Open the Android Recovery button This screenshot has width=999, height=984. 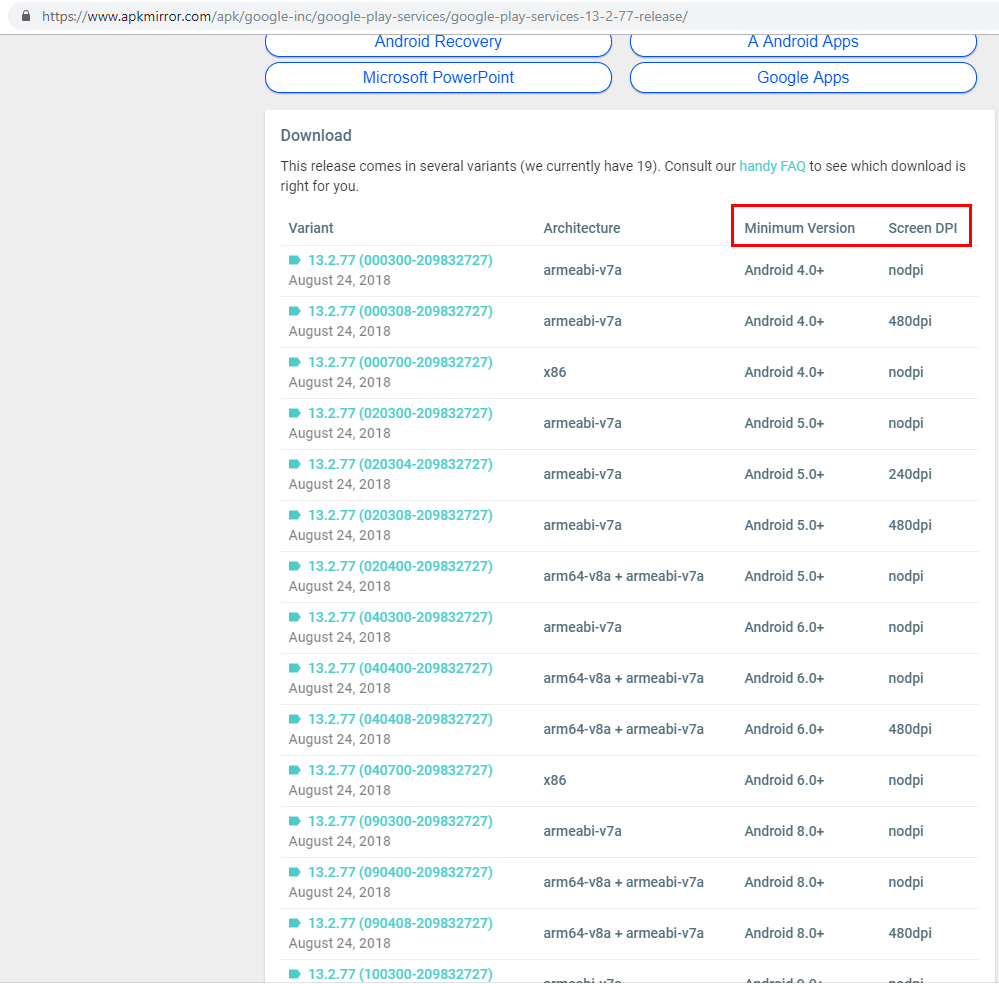click(x=438, y=42)
